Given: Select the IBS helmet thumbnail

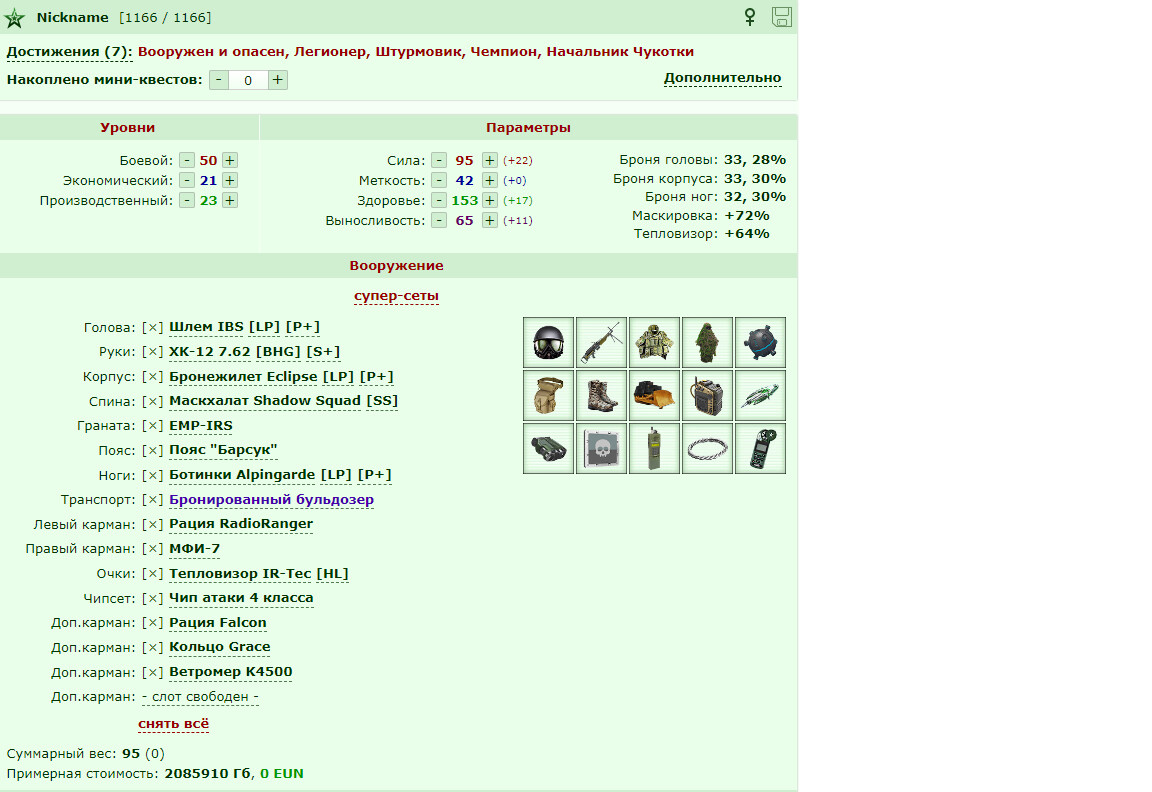Looking at the screenshot, I should 549,342.
